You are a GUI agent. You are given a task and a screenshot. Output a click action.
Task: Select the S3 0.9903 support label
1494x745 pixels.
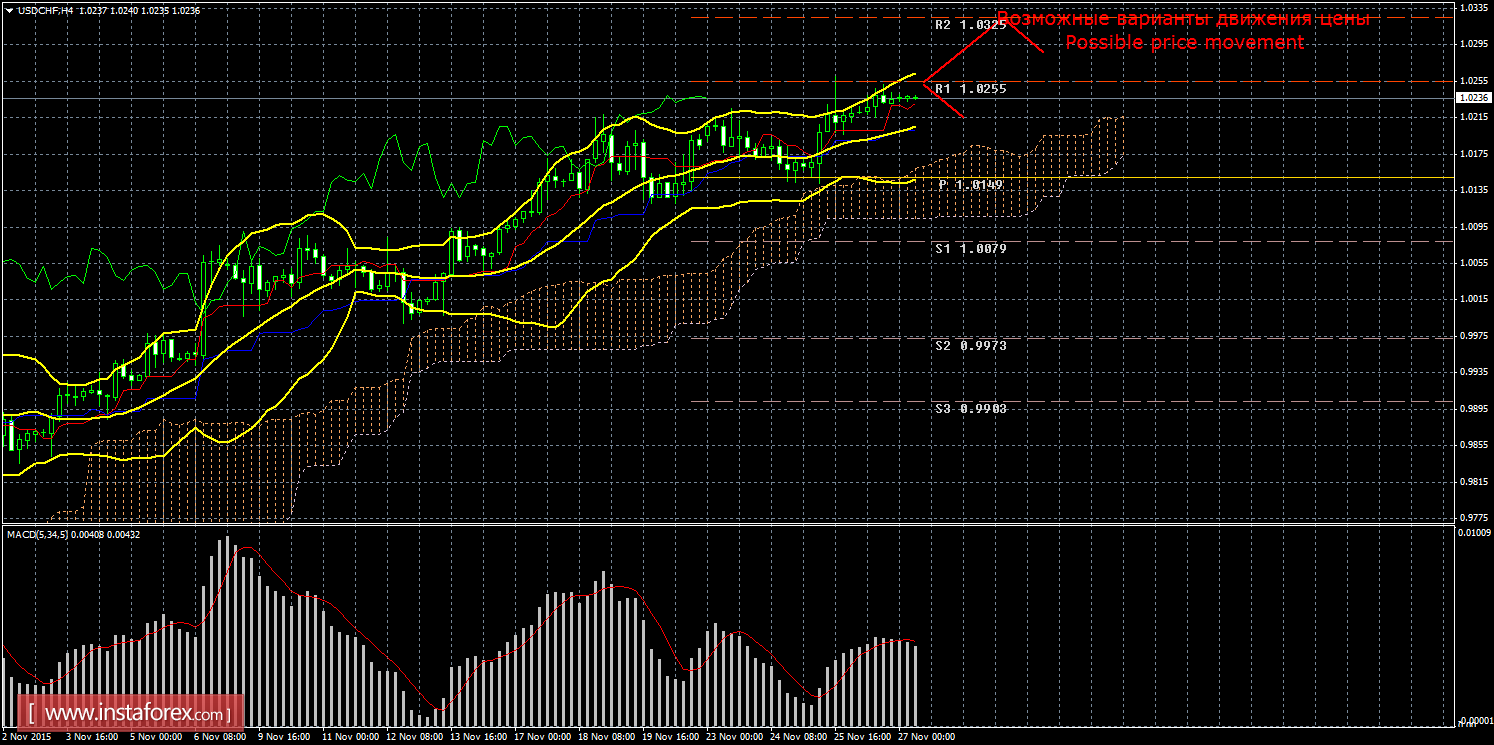pos(970,408)
